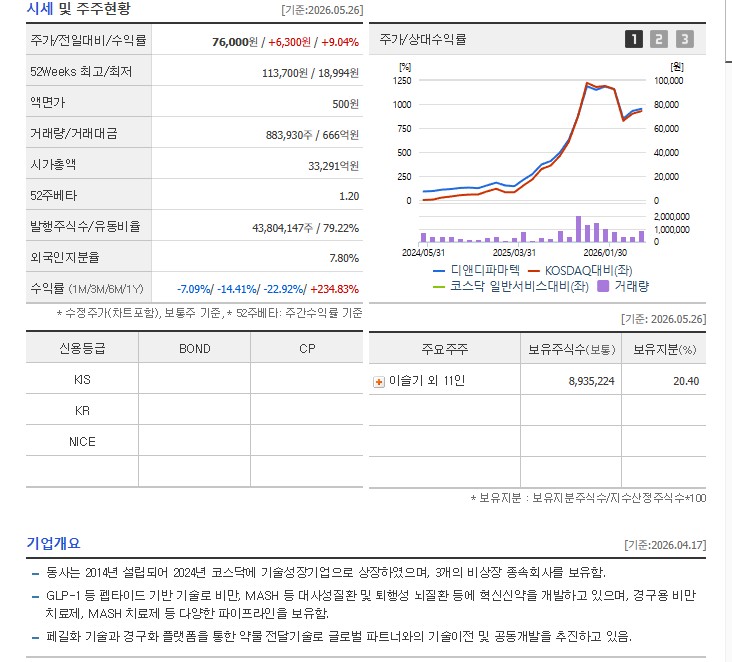This screenshot has height=662, width=732.
Task: Expand 이슬기 외 11인 shareholder row
Action: (379, 382)
